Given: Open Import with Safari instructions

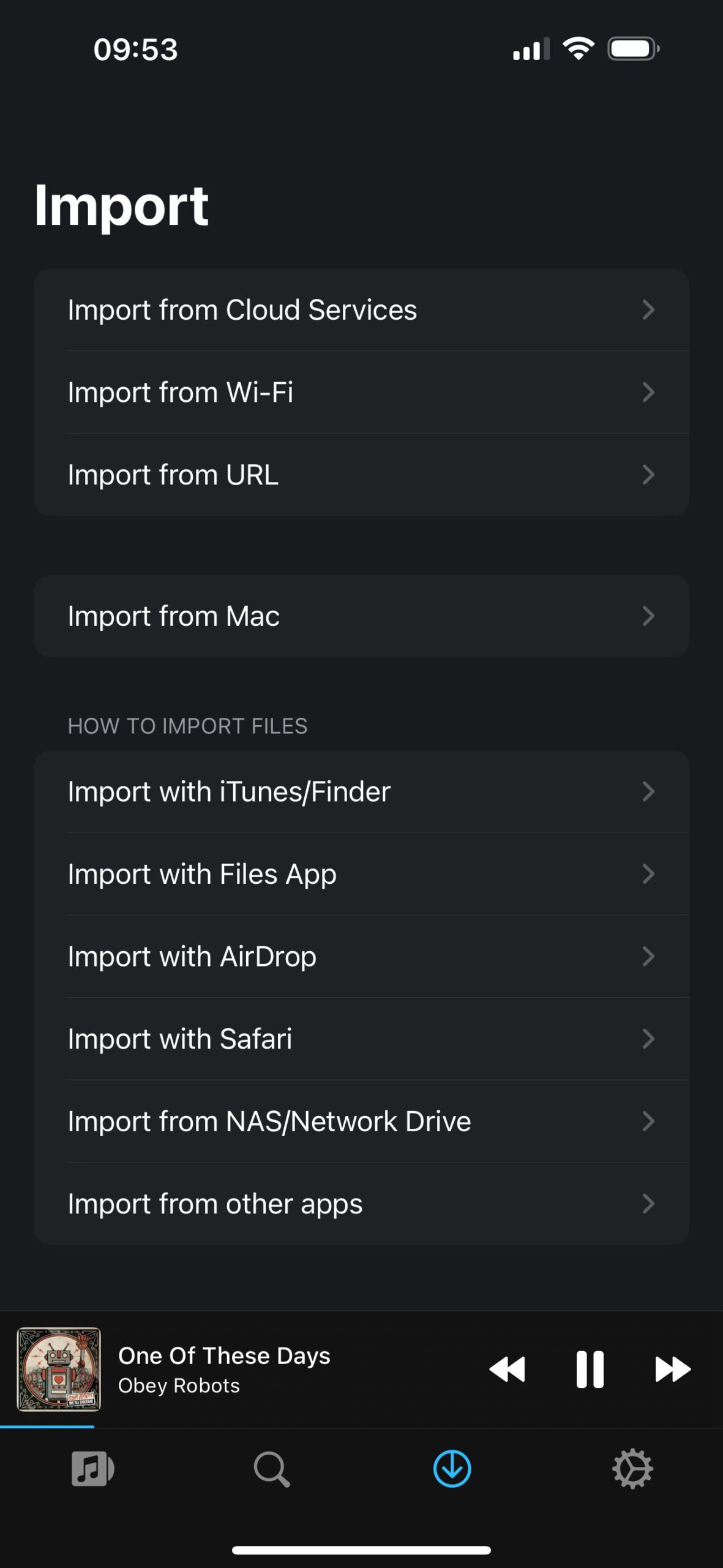Looking at the screenshot, I should pyautogui.click(x=361, y=1039).
